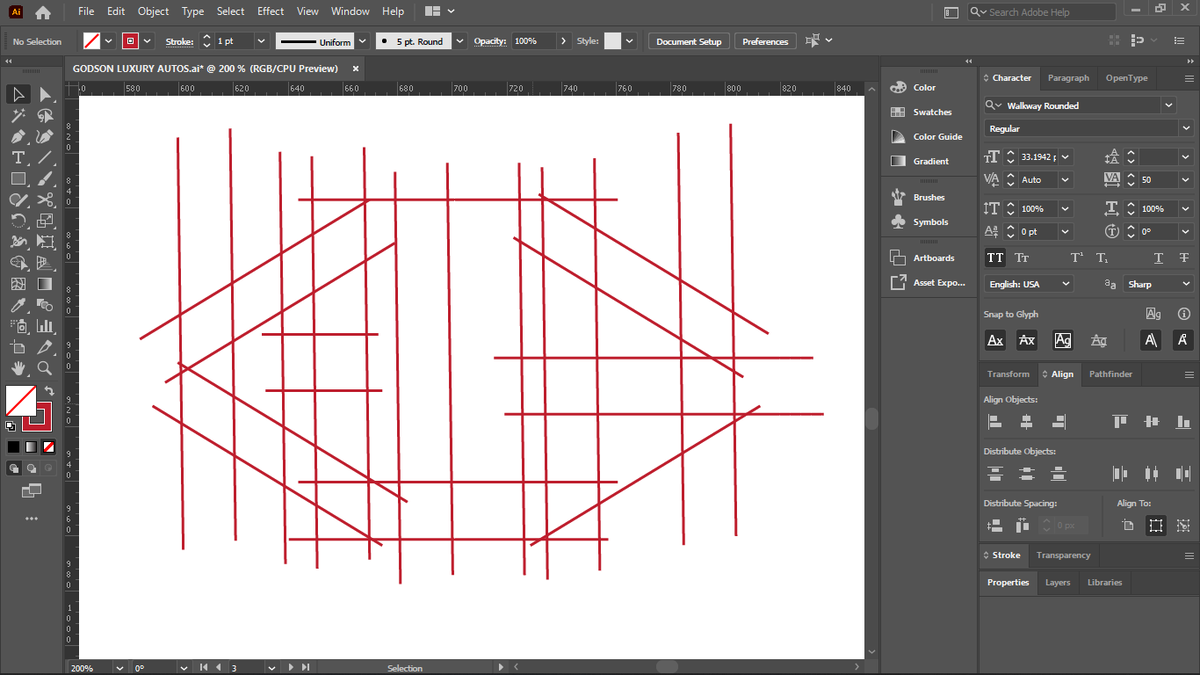
Task: Click the Document Setup button
Action: [689, 41]
